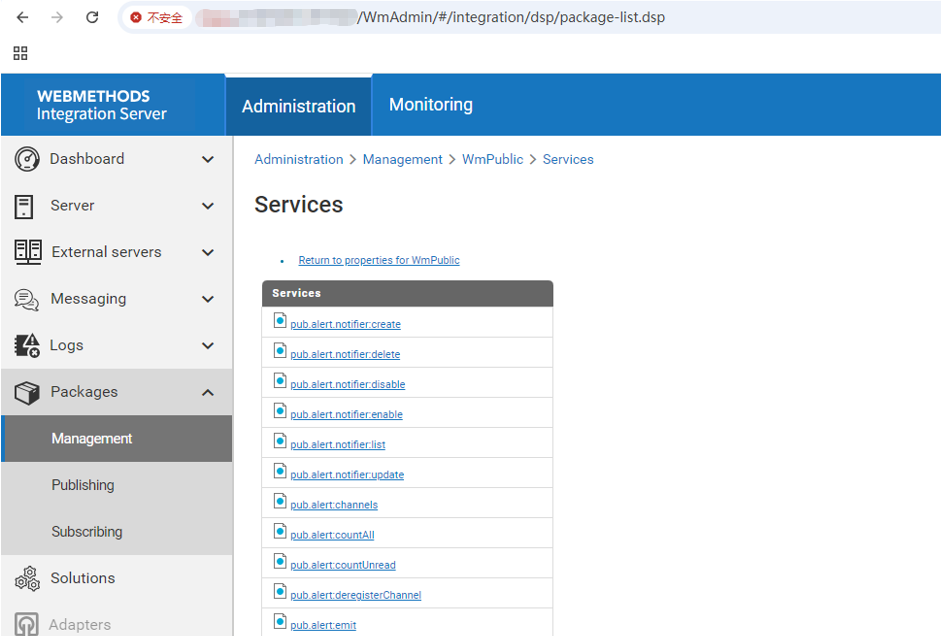Click Return to properties for WmPublic
This screenshot has height=636, width=941.
click(x=379, y=260)
